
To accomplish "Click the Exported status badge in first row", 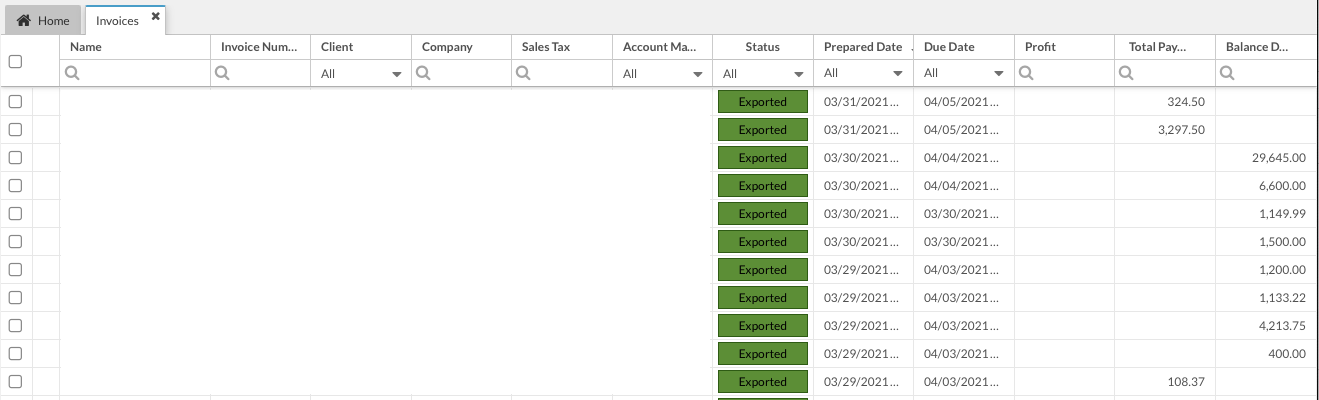I will pyautogui.click(x=762, y=102).
